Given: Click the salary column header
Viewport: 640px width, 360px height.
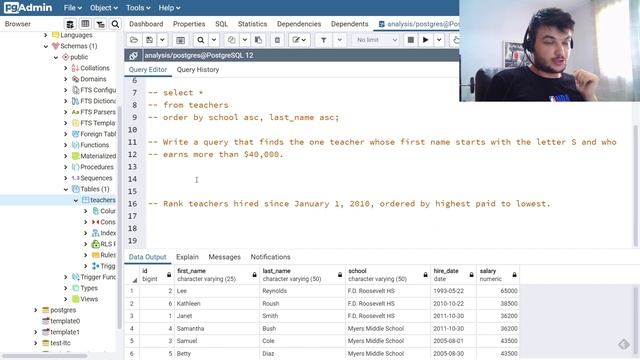Looking at the screenshot, I should click(498, 275).
